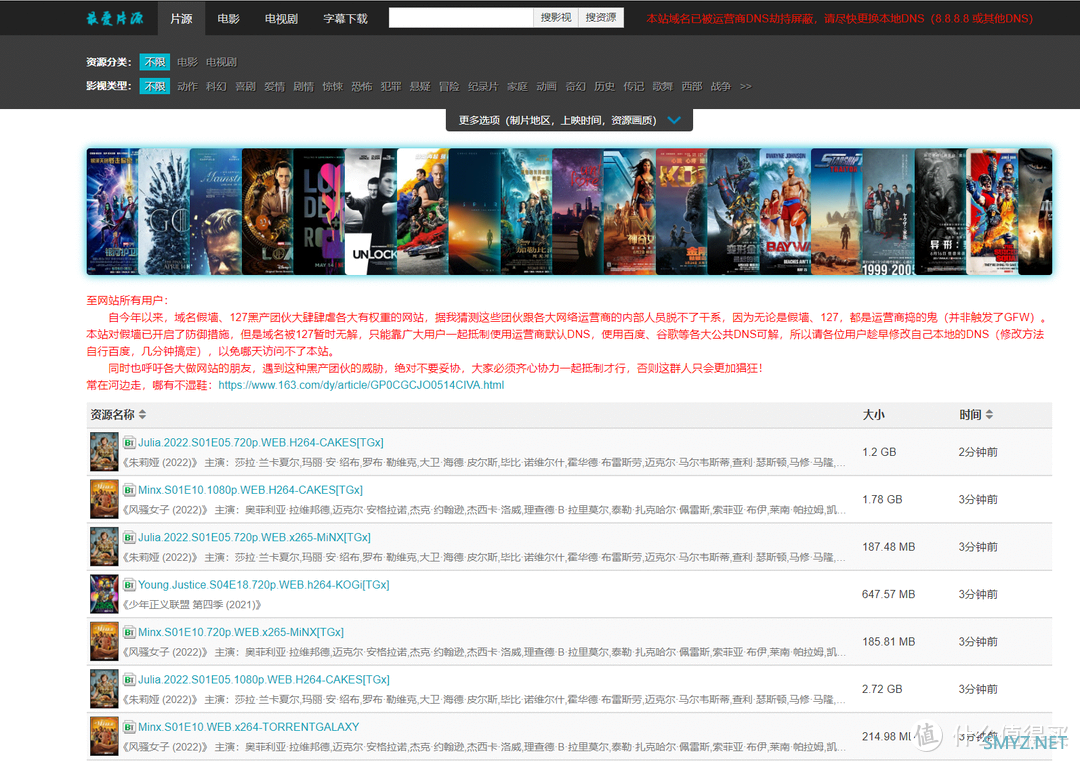Open BT icon next to Young.Justice.S04E18
This screenshot has height=762, width=1080.
coord(129,586)
